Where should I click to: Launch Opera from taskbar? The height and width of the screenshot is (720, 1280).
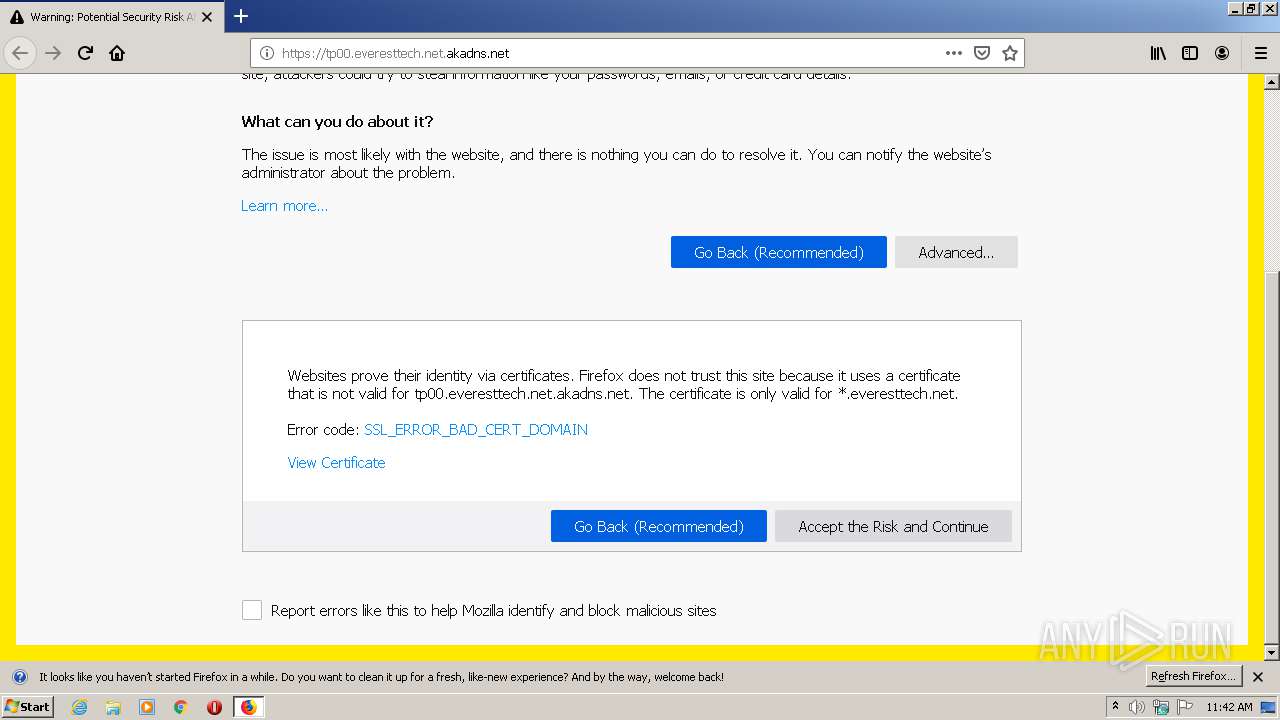click(214, 707)
